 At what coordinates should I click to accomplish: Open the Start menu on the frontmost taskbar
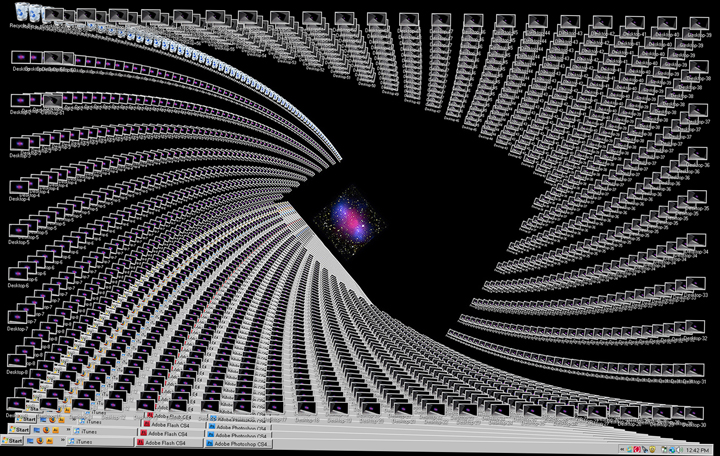tap(16, 443)
